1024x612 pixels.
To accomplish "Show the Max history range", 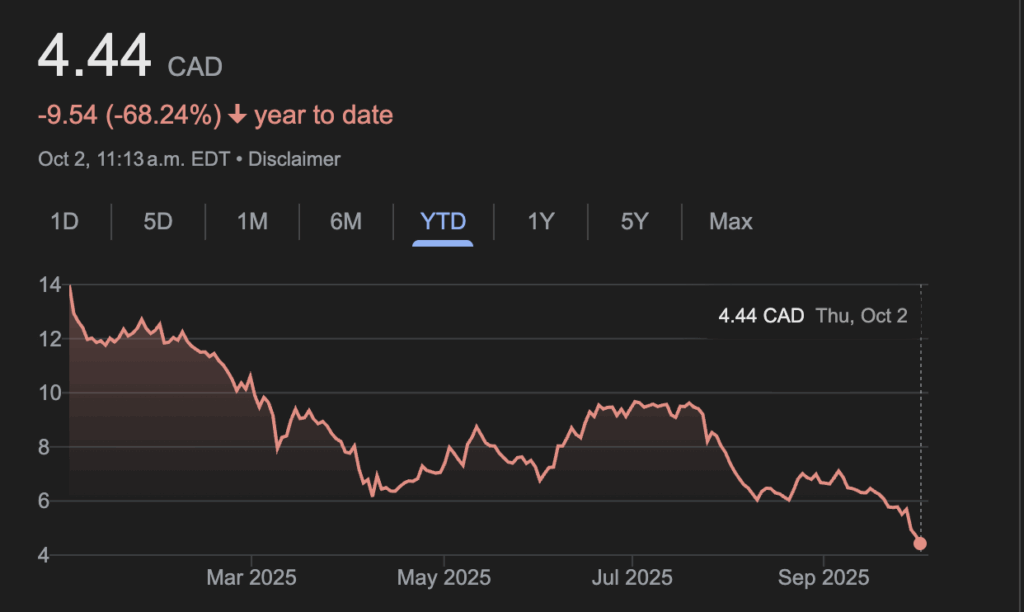I will pyautogui.click(x=730, y=222).
